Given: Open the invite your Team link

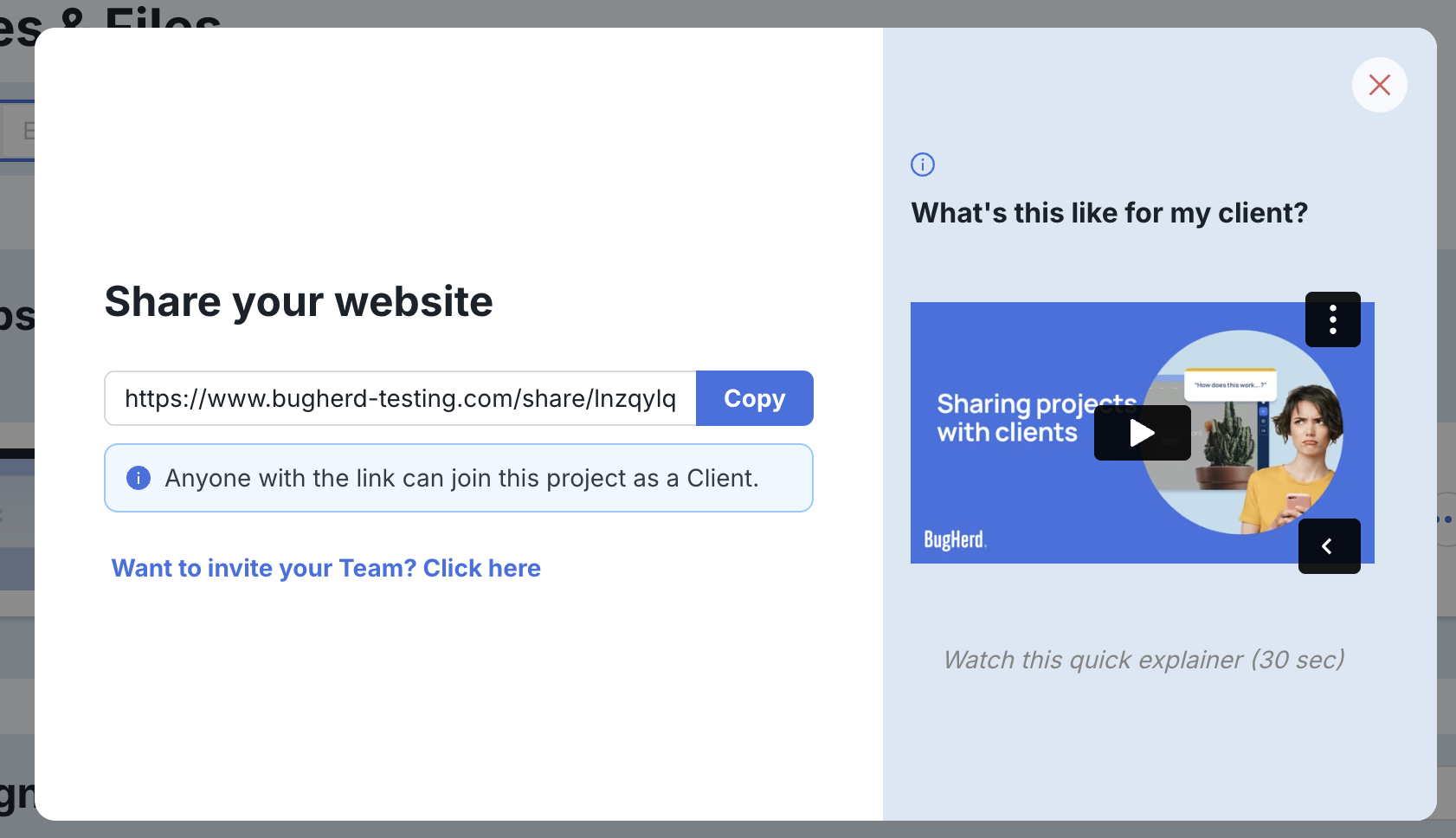Looking at the screenshot, I should pyautogui.click(x=325, y=568).
